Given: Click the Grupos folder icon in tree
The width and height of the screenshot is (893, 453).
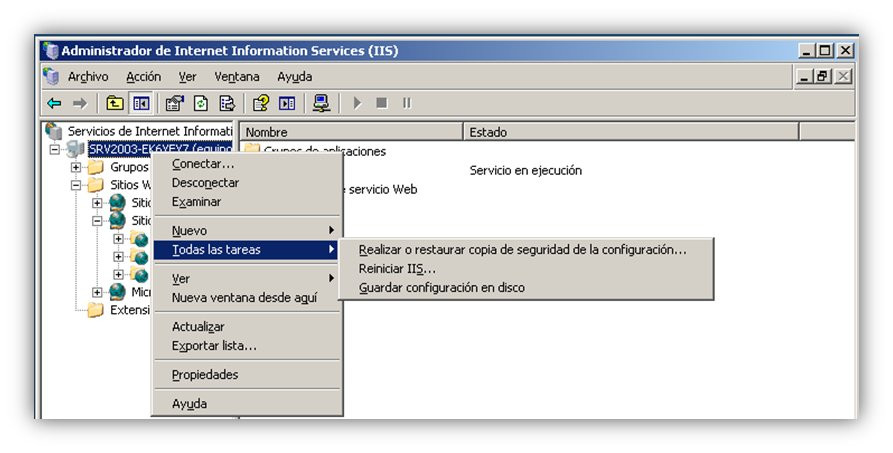Looking at the screenshot, I should (x=96, y=167).
